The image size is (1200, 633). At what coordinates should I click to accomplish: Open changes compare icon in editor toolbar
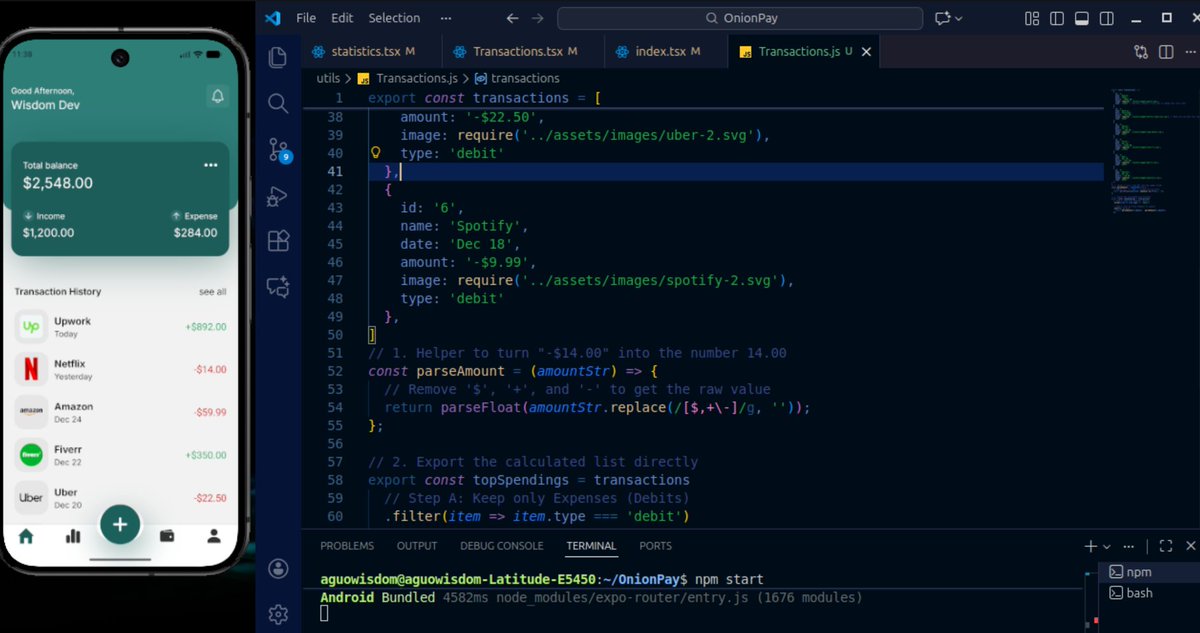click(x=1141, y=52)
